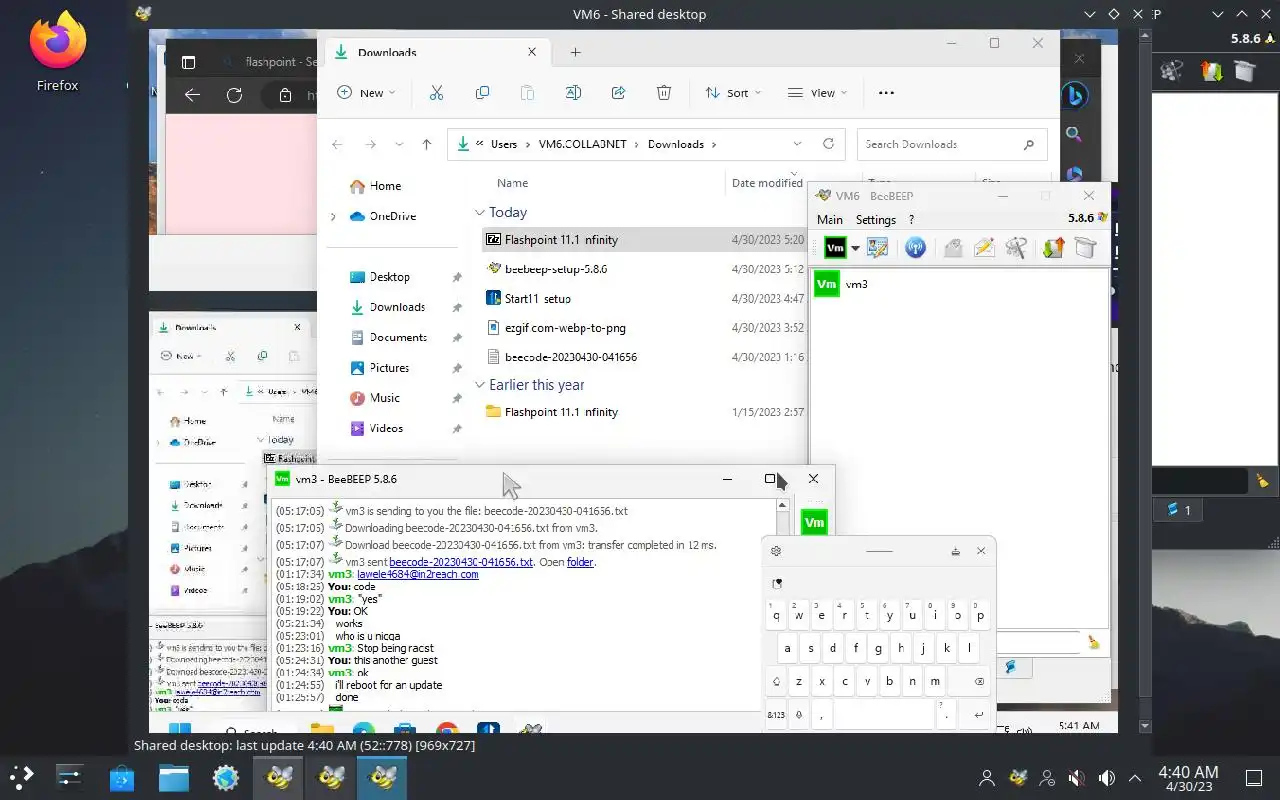Open the BeeBEEP Settings menu
This screenshot has height=800, width=1280.
[876, 219]
